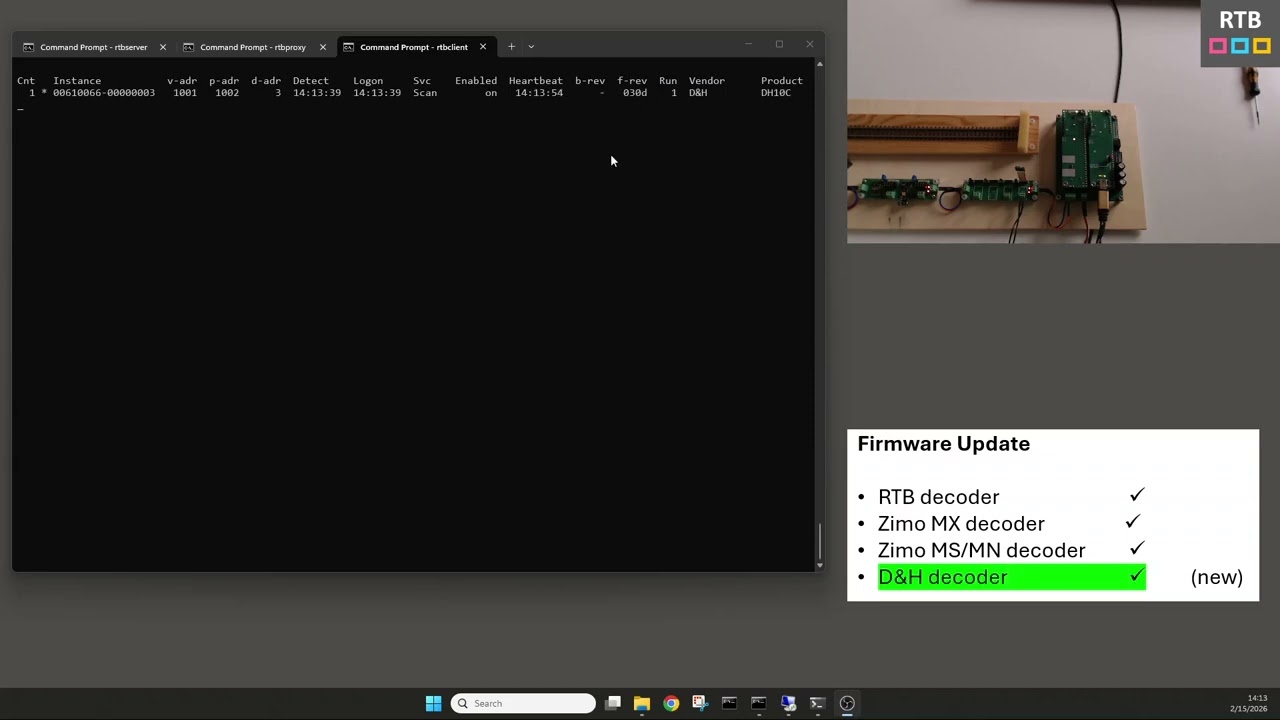1280x720 pixels.
Task: Open Google Chrome from the taskbar
Action: click(x=671, y=703)
